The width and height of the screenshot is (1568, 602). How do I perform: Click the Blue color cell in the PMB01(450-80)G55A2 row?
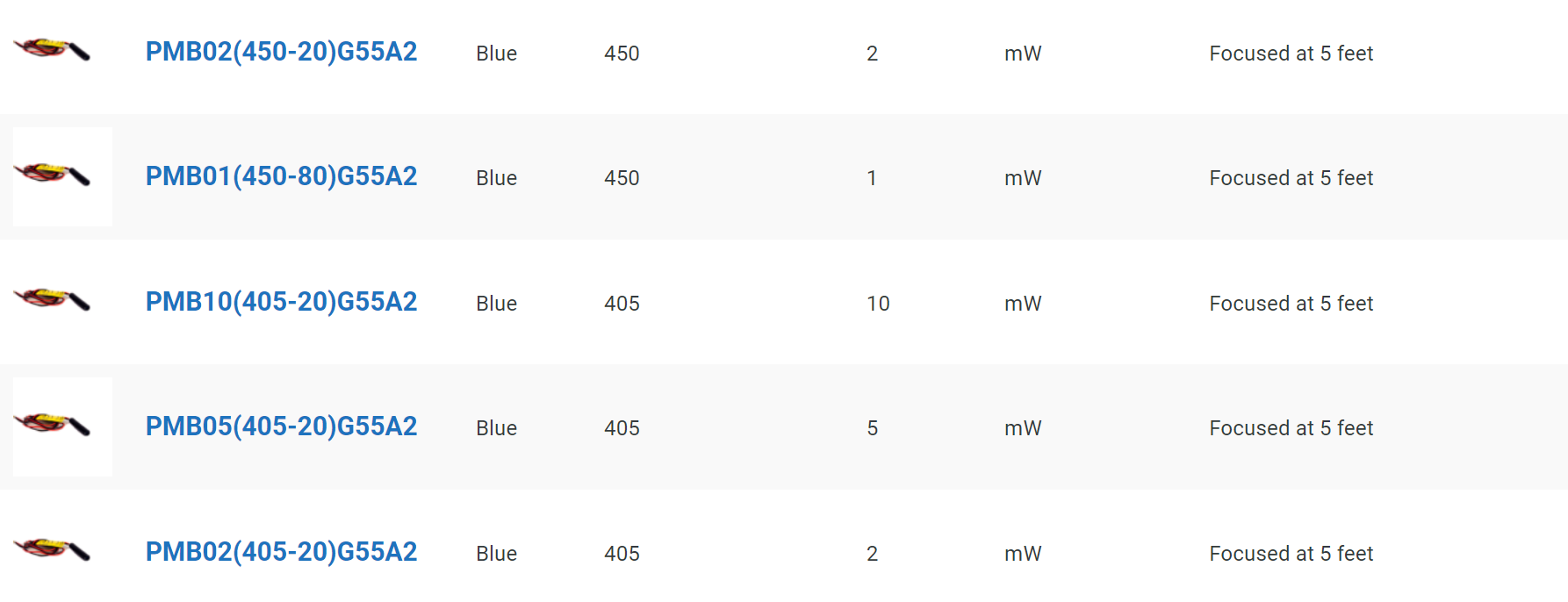click(x=497, y=178)
